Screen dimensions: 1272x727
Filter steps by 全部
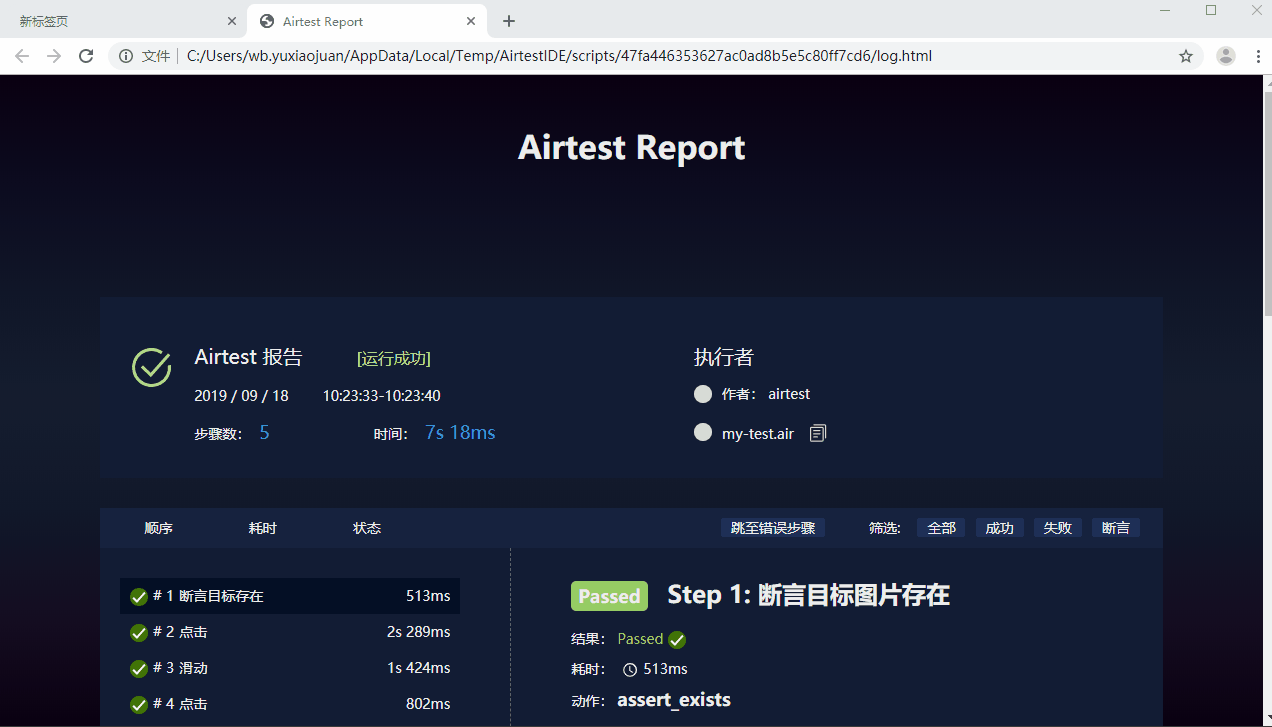pyautogui.click(x=941, y=528)
